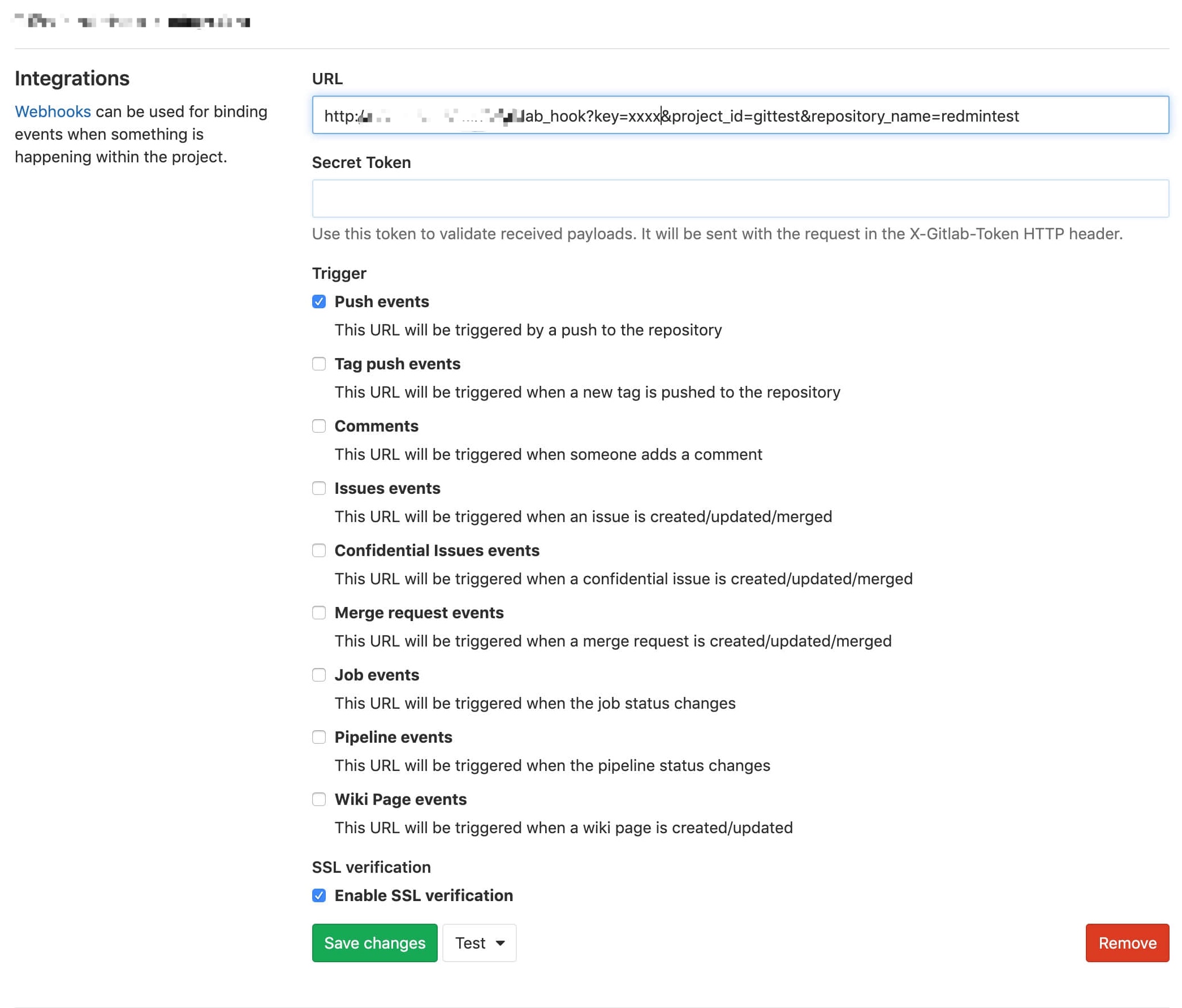Focus the Secret Token input field
This screenshot has width=1182, height=1008.
(740, 199)
